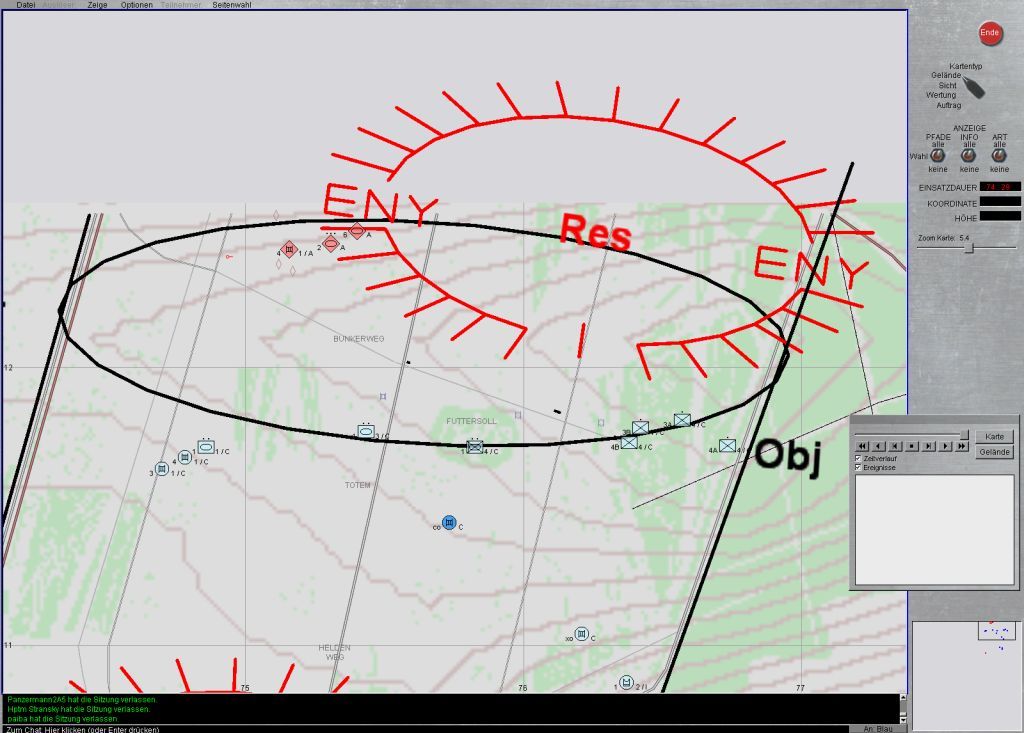
Task: Select the XO unit marker on map
Action: point(582,633)
